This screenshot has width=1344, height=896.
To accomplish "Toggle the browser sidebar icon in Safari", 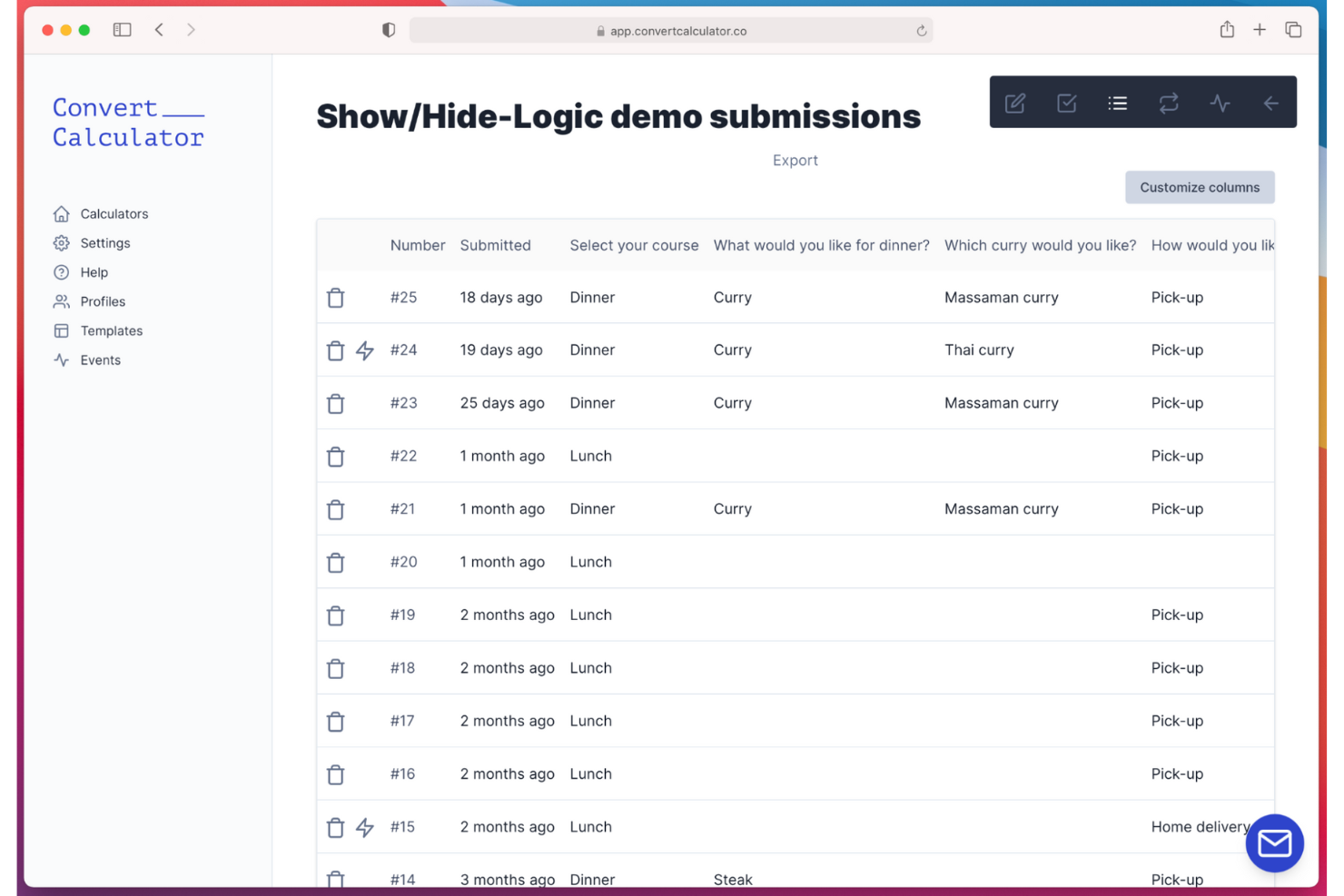I will [x=121, y=29].
